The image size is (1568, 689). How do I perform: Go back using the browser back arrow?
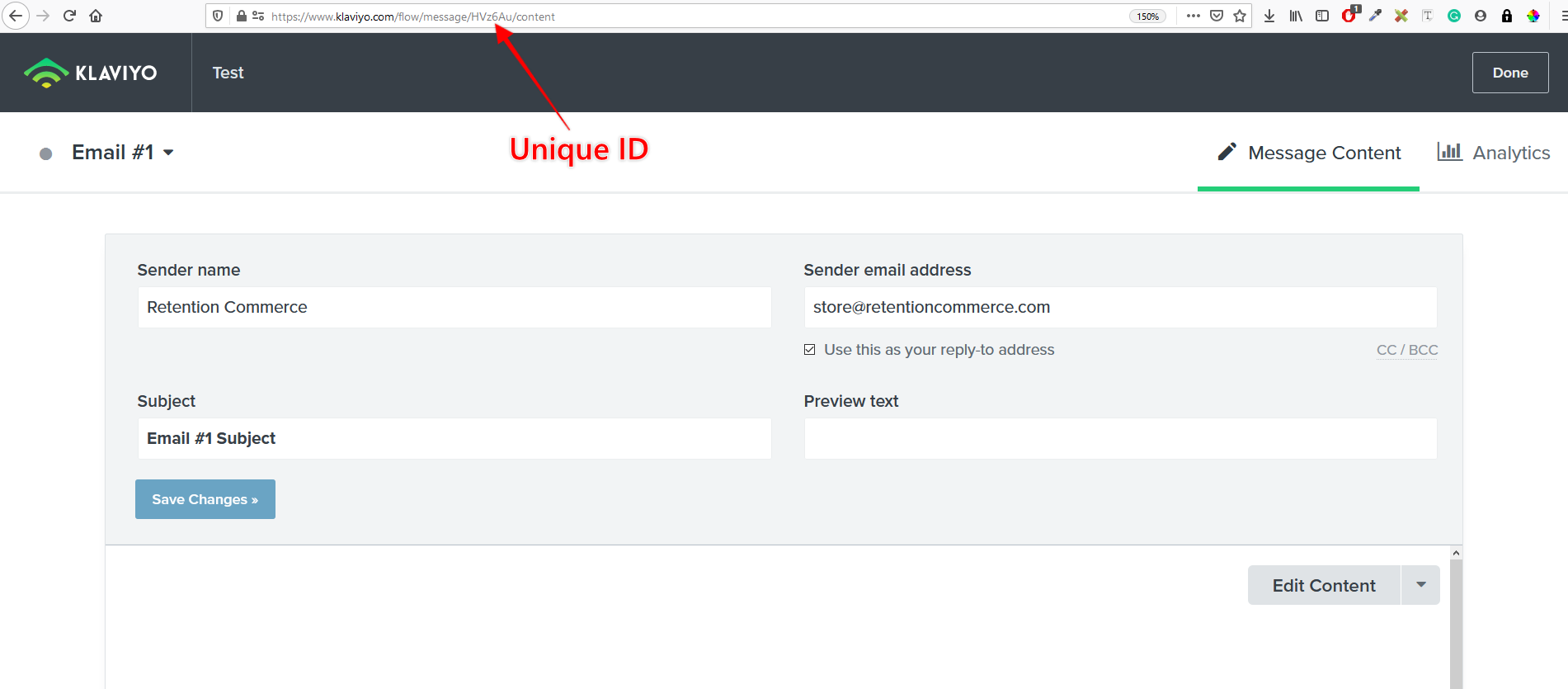(x=16, y=16)
